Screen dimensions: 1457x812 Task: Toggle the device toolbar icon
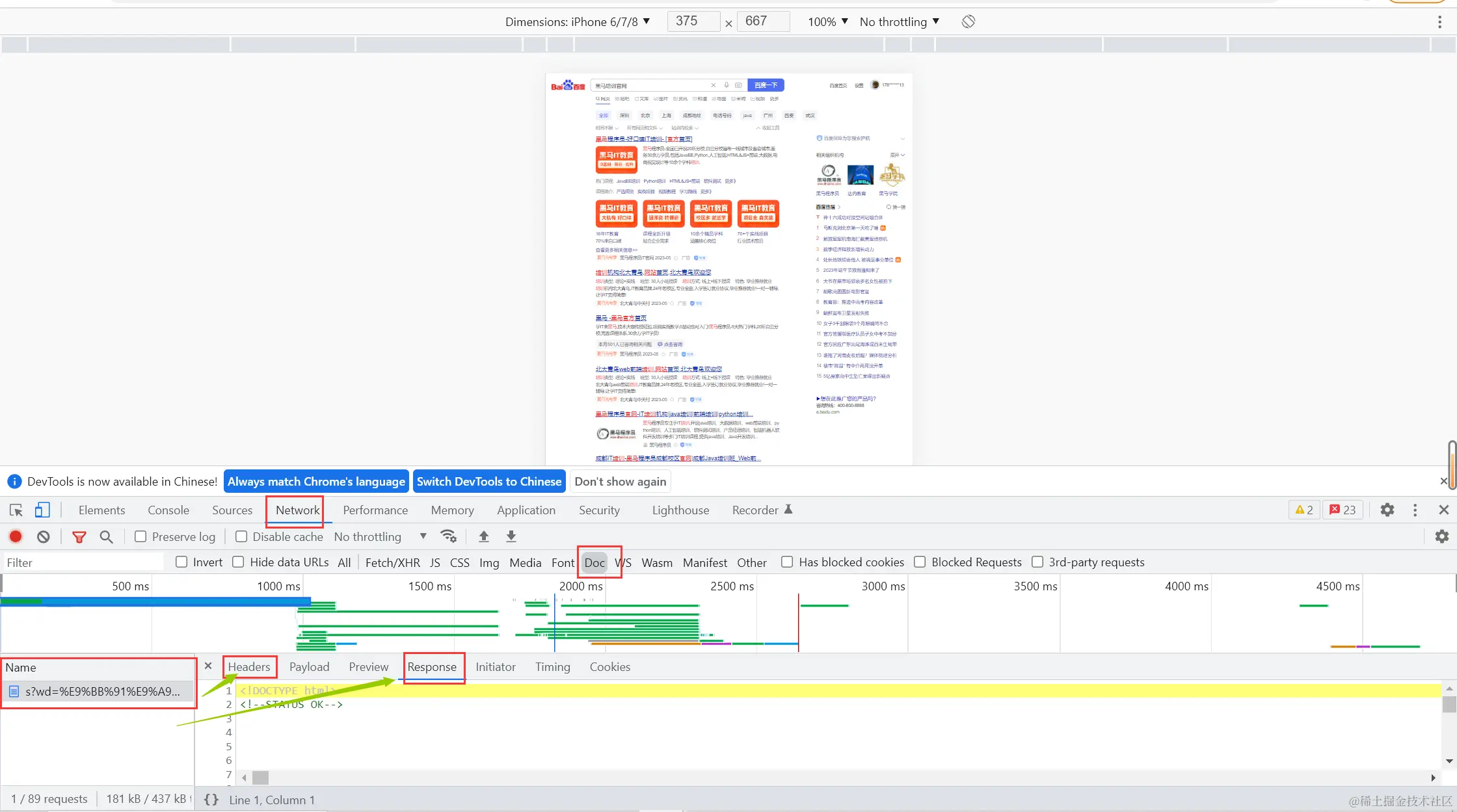(x=42, y=510)
